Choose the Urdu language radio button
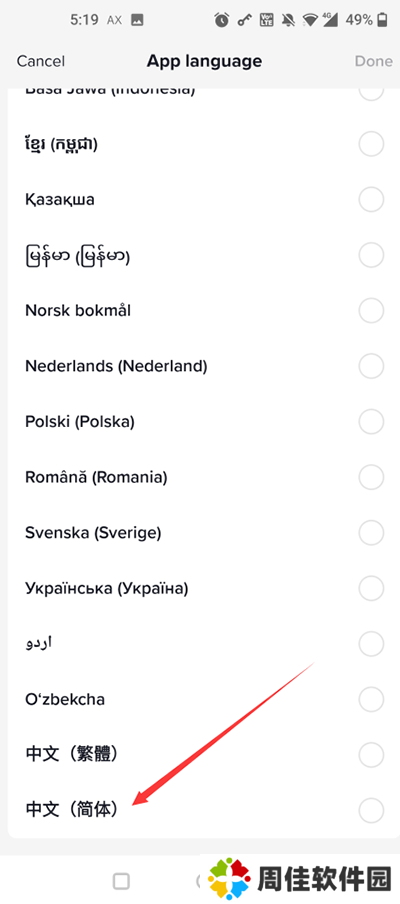Screen dimensions: 400x904 point(371,643)
